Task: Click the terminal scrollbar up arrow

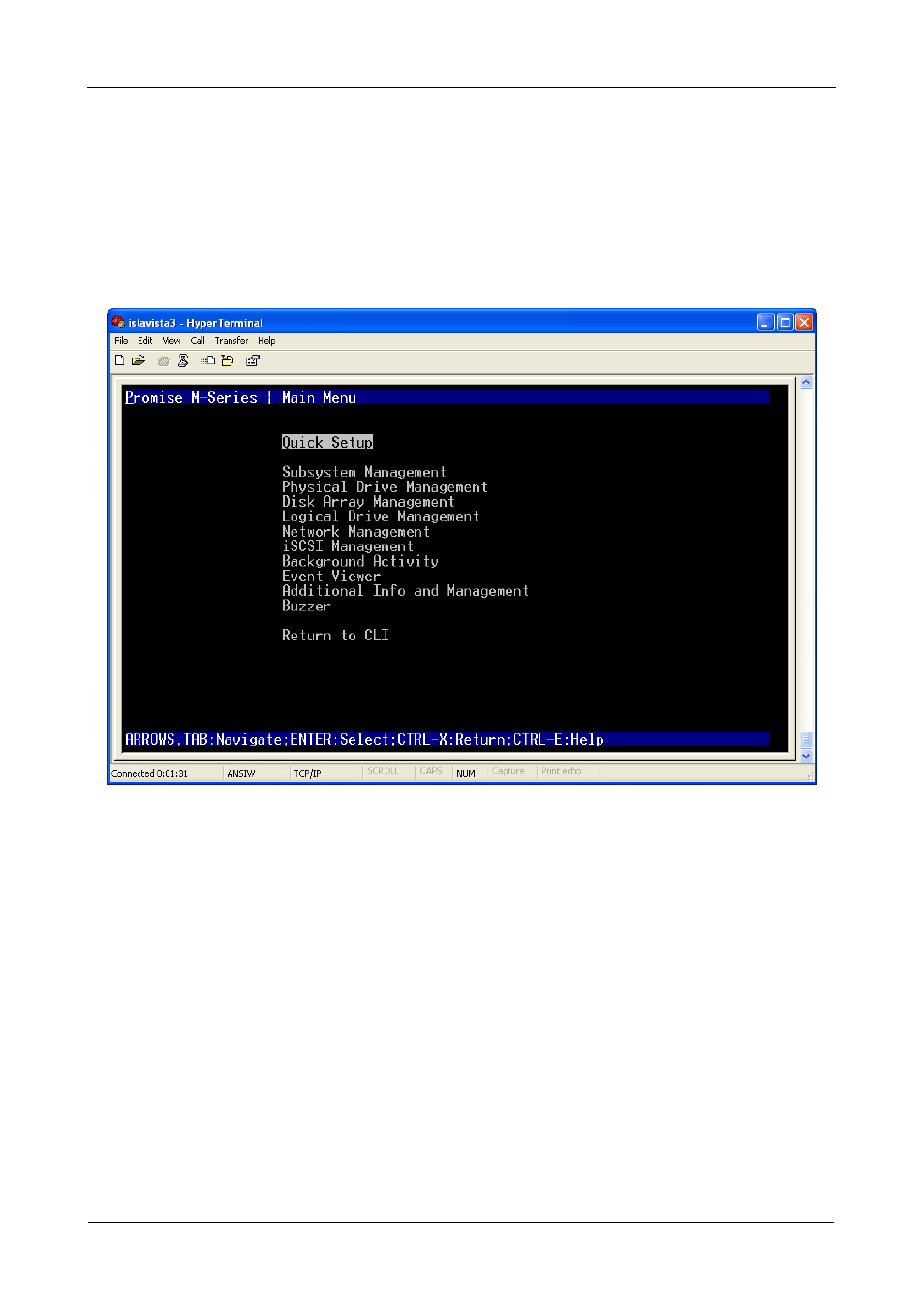Action: [x=806, y=383]
